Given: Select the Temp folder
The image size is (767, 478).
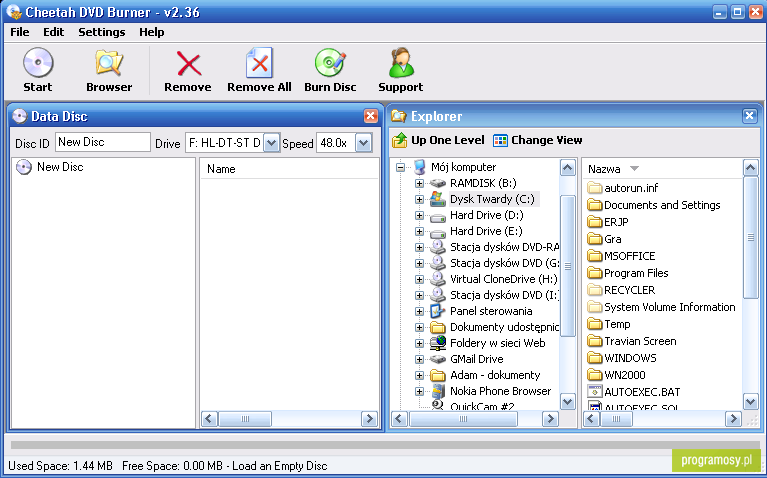Looking at the screenshot, I should [x=617, y=324].
